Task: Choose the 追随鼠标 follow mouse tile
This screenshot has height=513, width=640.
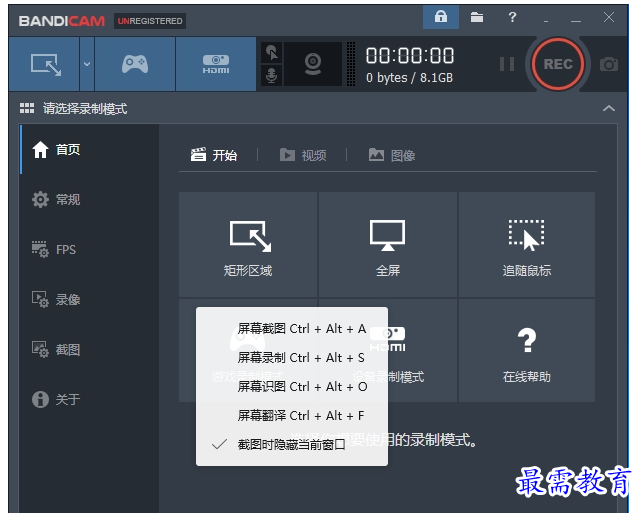Action: [527, 244]
